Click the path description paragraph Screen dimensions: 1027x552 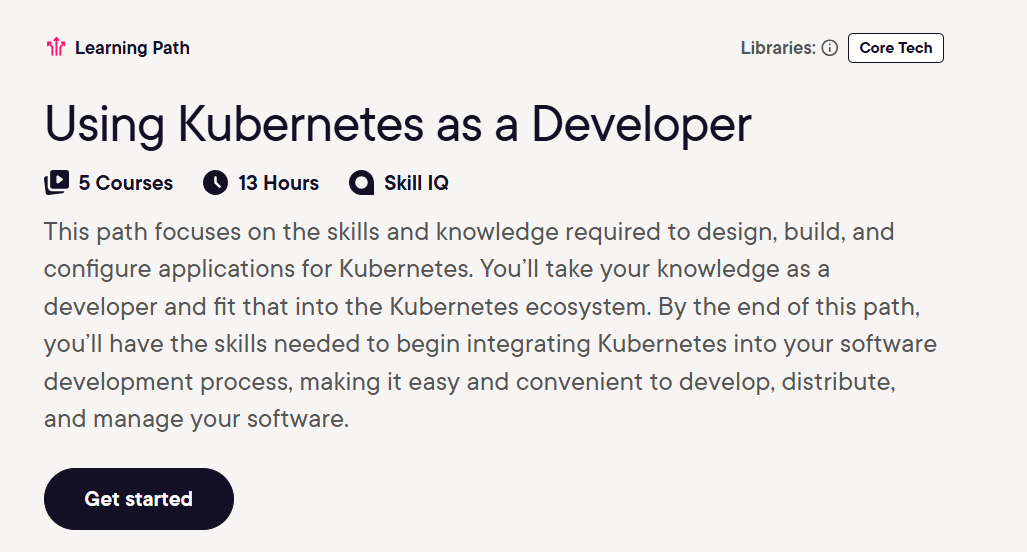point(491,325)
